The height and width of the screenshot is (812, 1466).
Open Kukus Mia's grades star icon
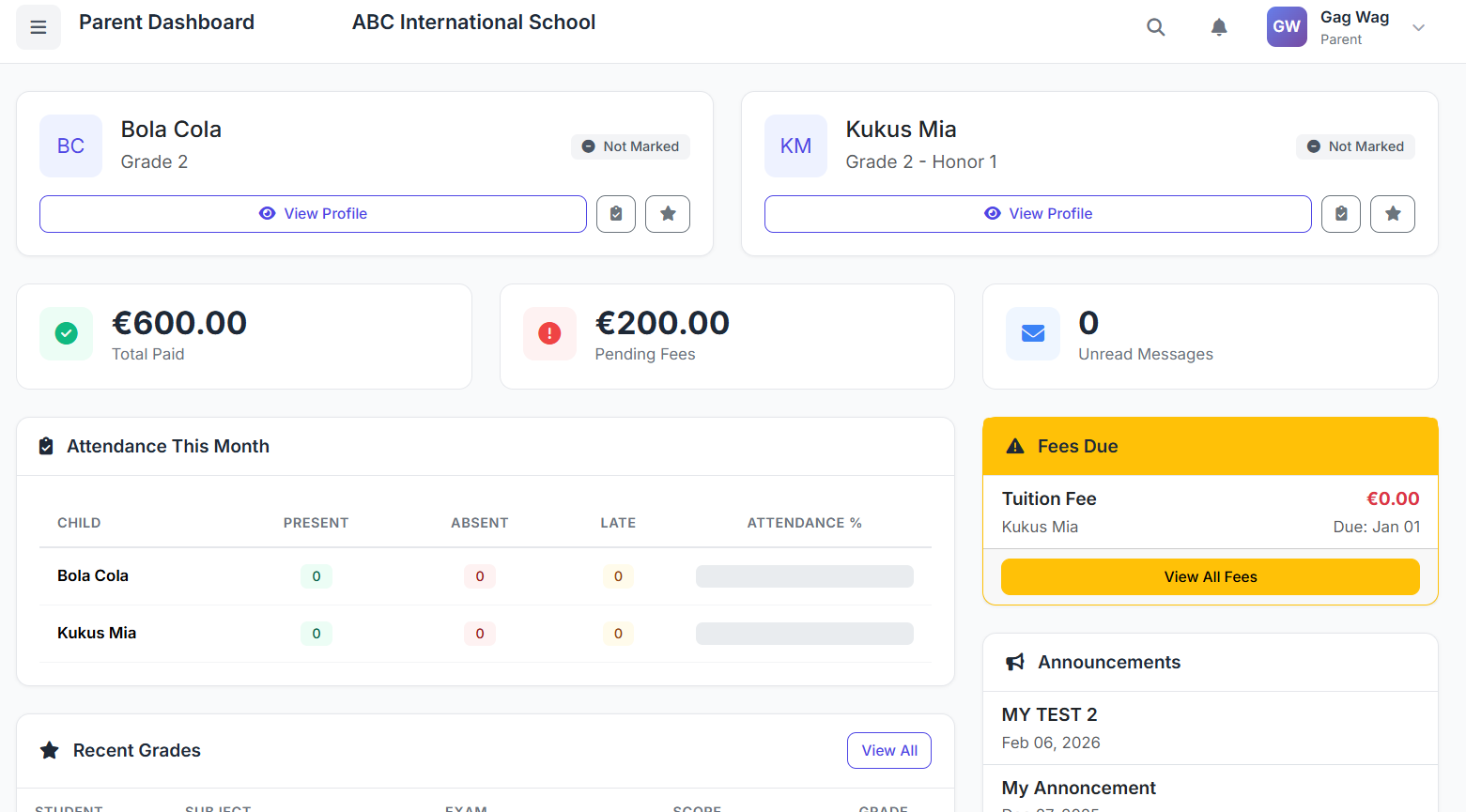pyautogui.click(x=1393, y=214)
